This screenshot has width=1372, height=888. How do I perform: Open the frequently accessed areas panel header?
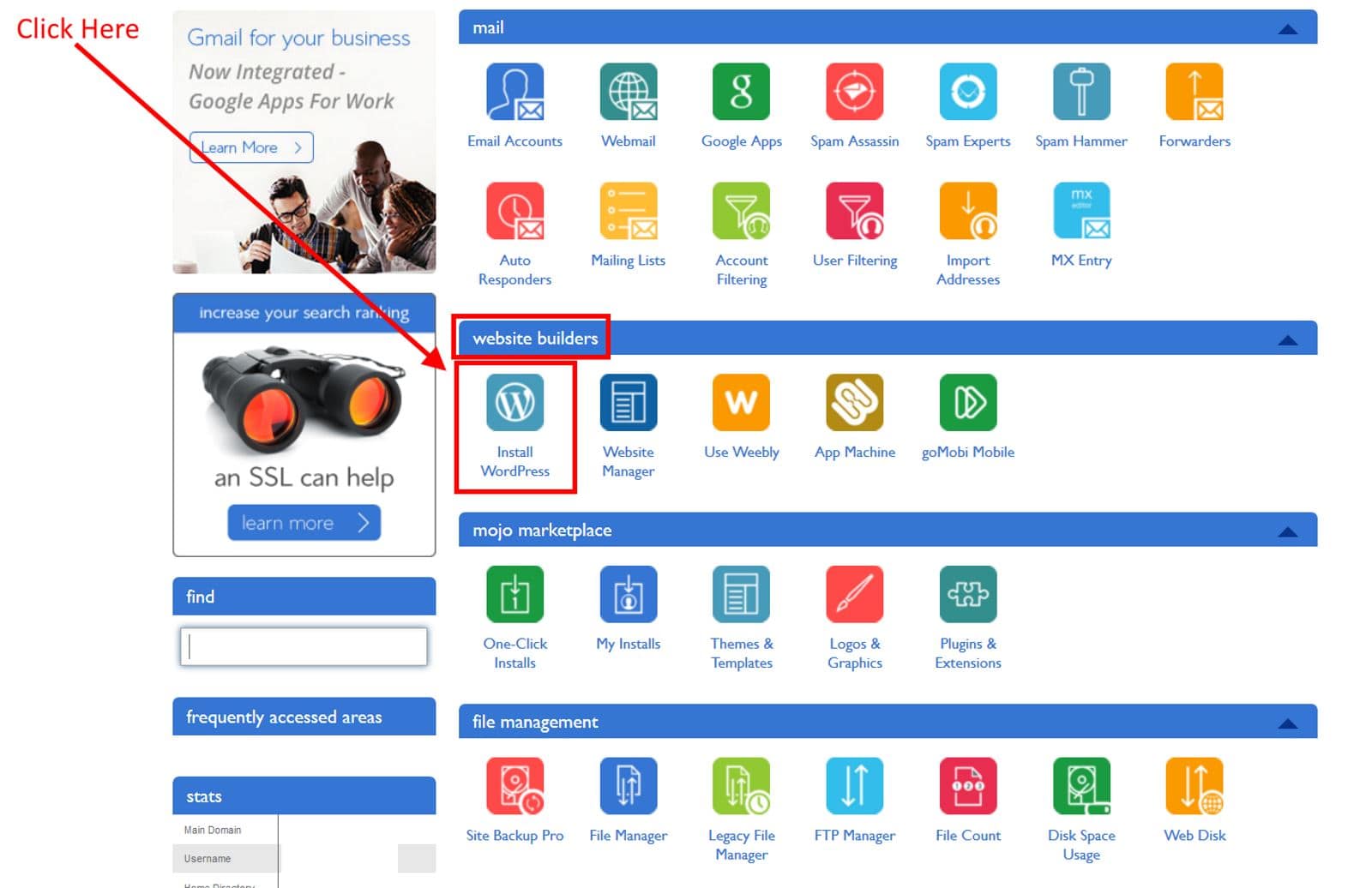click(x=304, y=717)
